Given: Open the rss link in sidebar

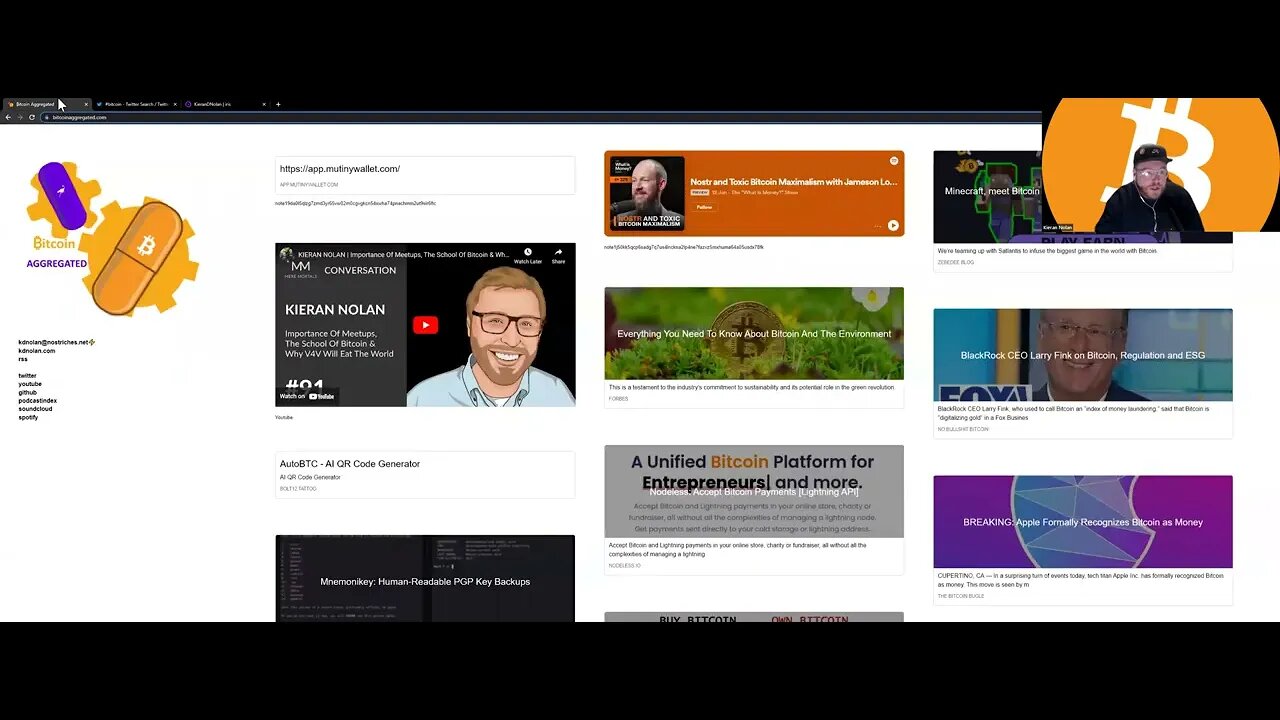Looking at the screenshot, I should click(23, 359).
